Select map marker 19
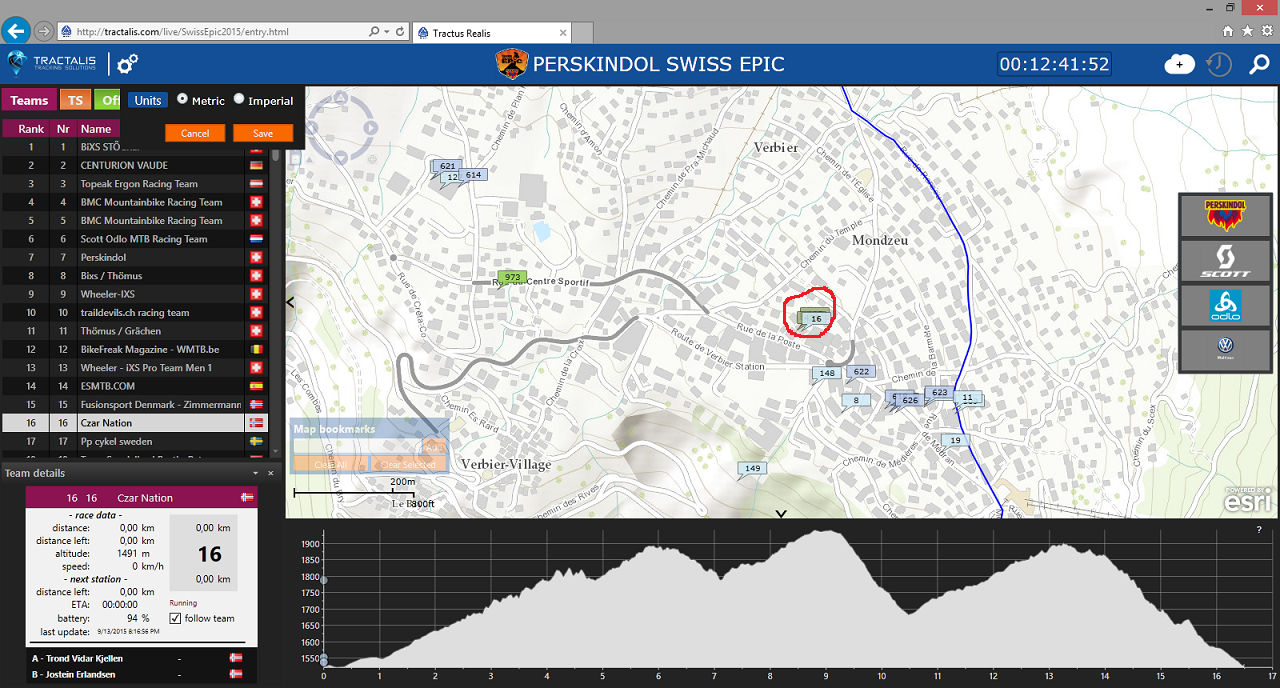 tap(956, 440)
